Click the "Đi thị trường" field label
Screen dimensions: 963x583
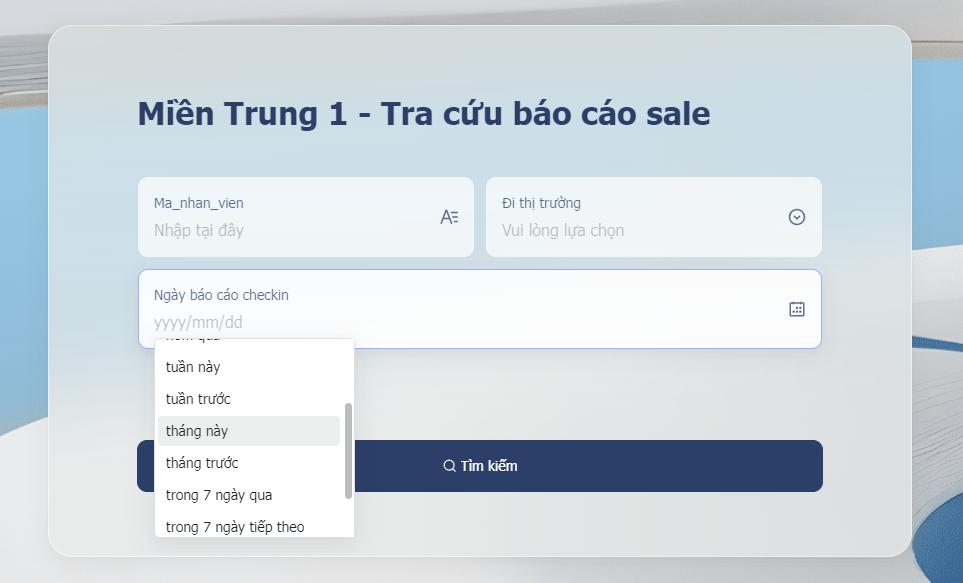point(541,203)
